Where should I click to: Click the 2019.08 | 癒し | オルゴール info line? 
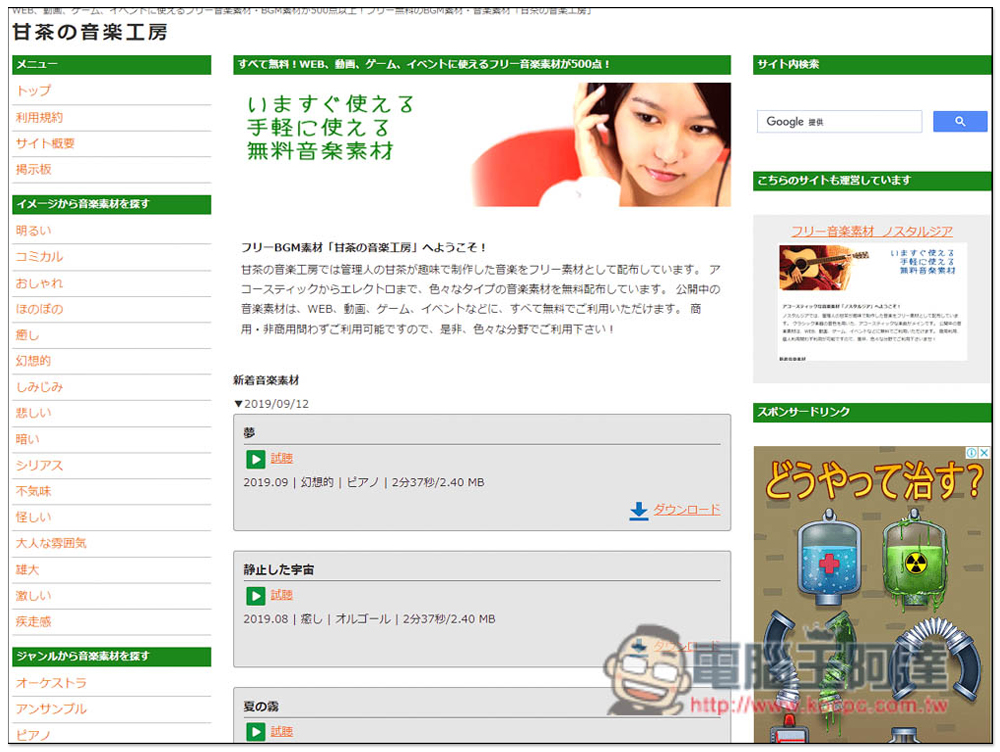[x=369, y=619]
